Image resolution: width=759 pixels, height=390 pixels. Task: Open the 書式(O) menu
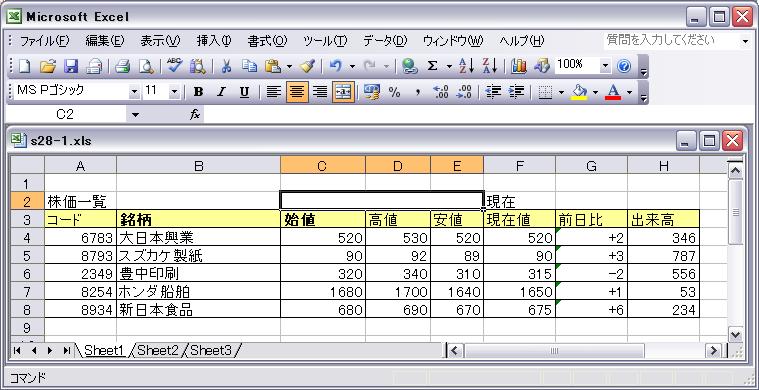point(267,41)
